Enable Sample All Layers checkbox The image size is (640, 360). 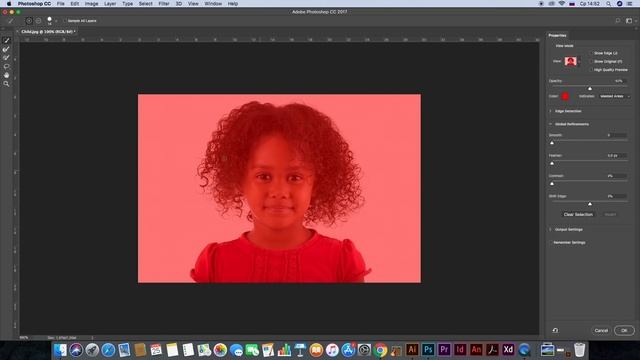tap(64, 20)
